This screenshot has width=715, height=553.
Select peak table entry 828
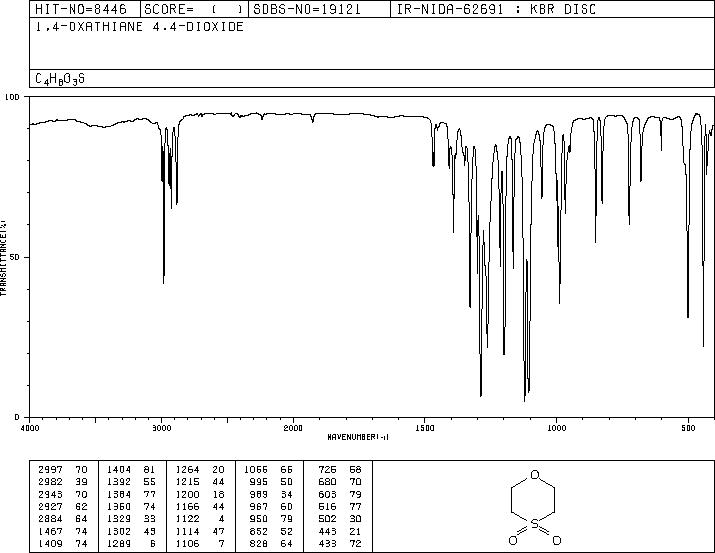(259, 544)
